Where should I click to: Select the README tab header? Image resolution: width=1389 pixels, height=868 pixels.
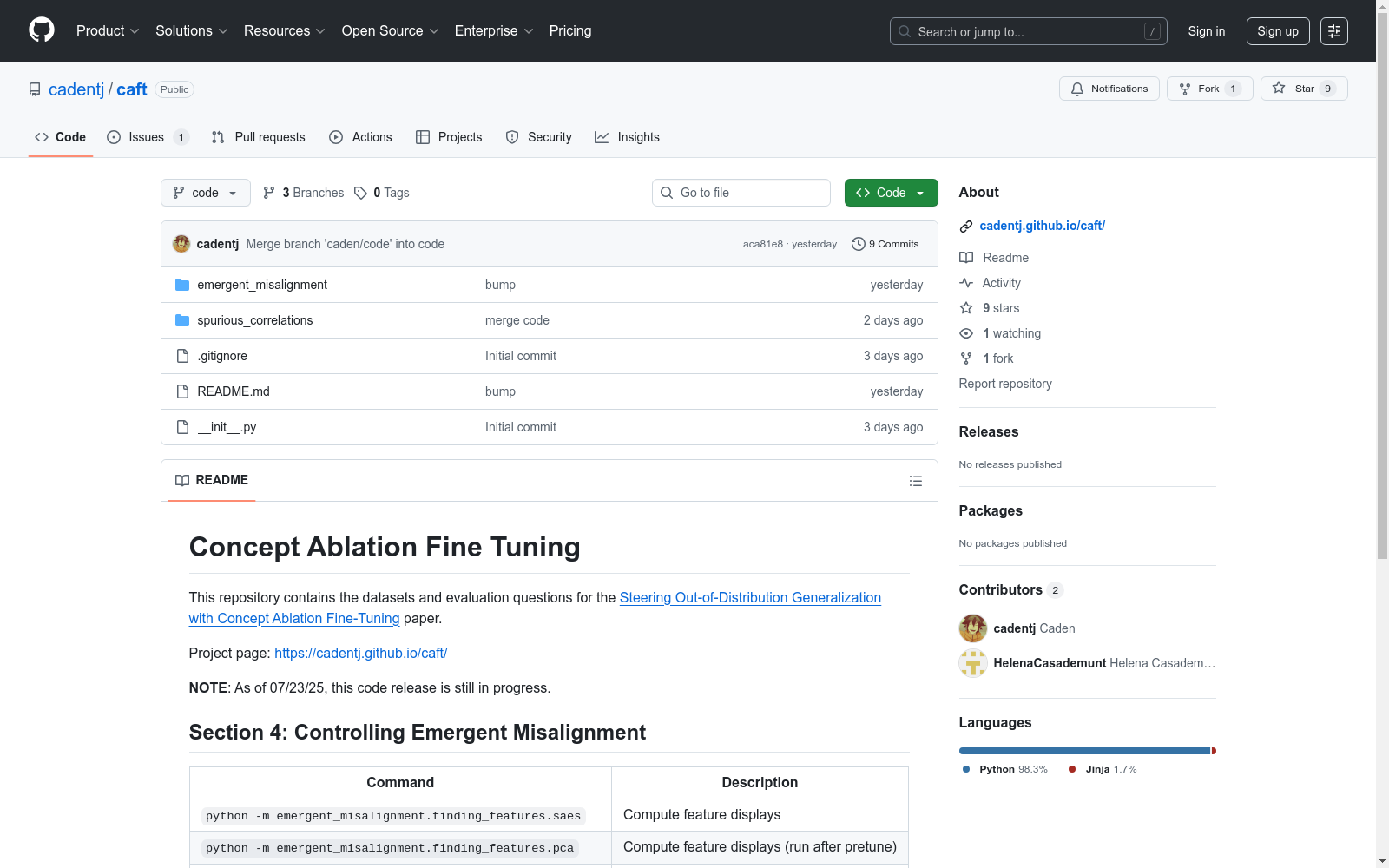(x=212, y=480)
